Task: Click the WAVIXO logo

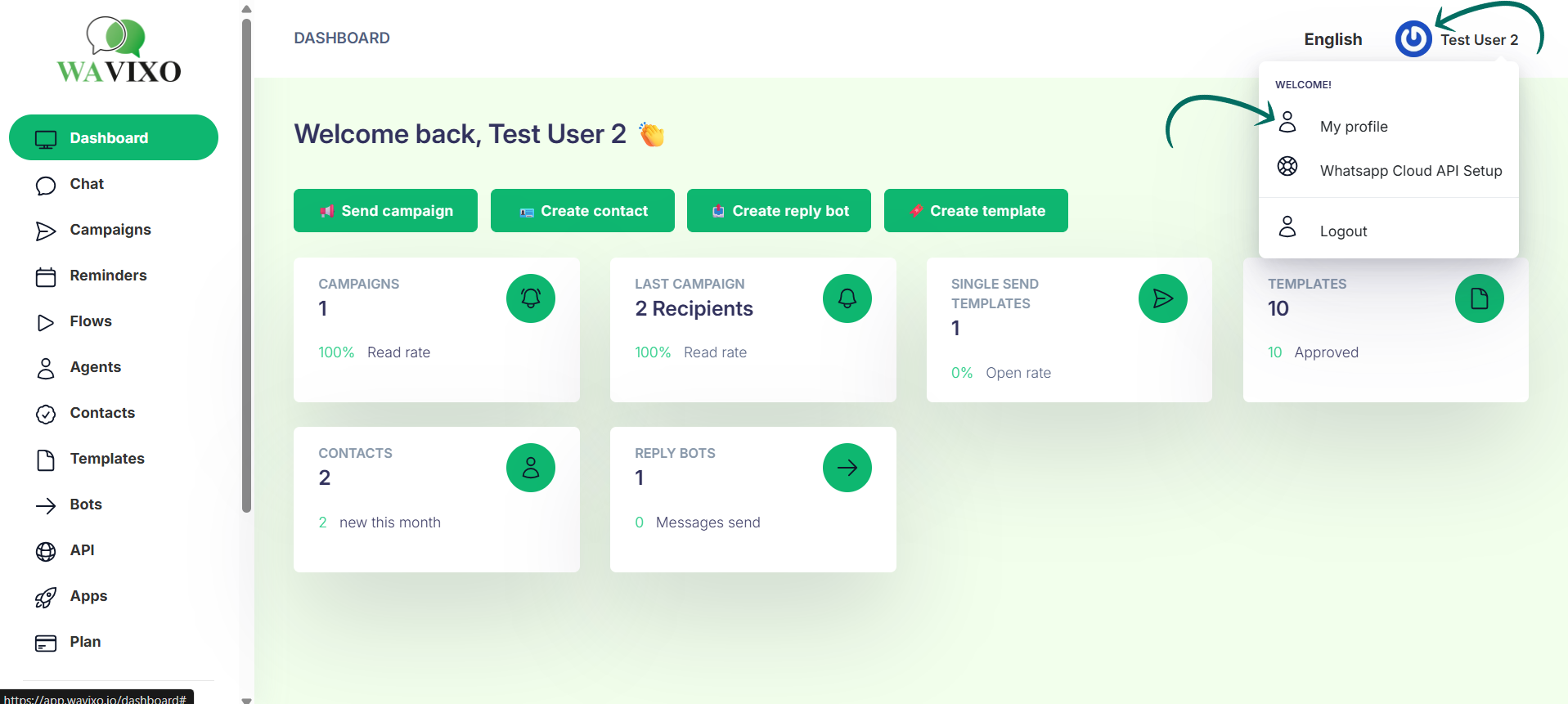Action: pyautogui.click(x=119, y=51)
